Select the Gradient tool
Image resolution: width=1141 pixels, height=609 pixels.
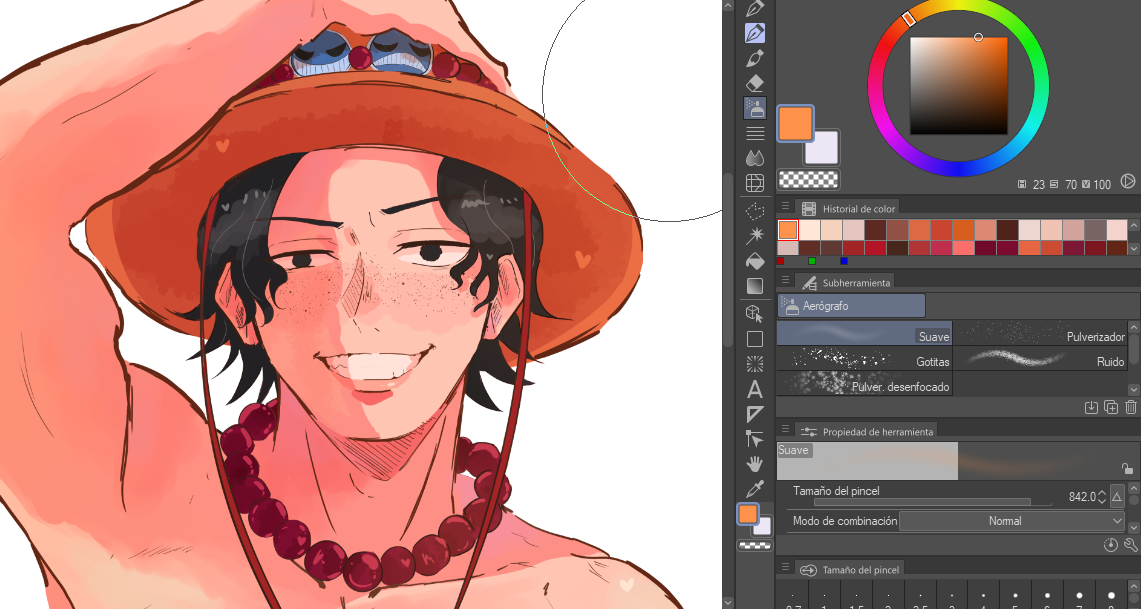[x=755, y=286]
